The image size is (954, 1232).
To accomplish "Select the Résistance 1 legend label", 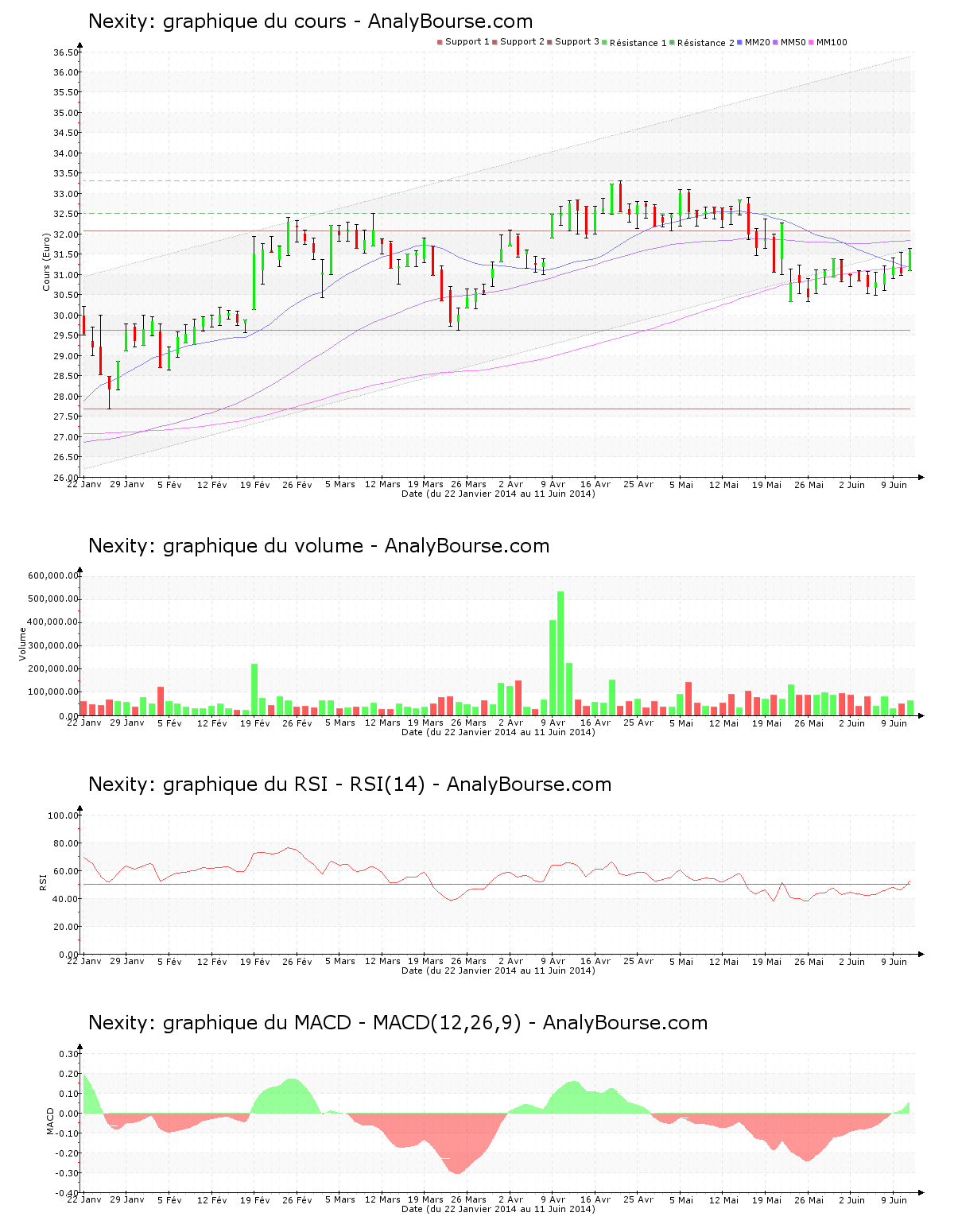I will [638, 43].
